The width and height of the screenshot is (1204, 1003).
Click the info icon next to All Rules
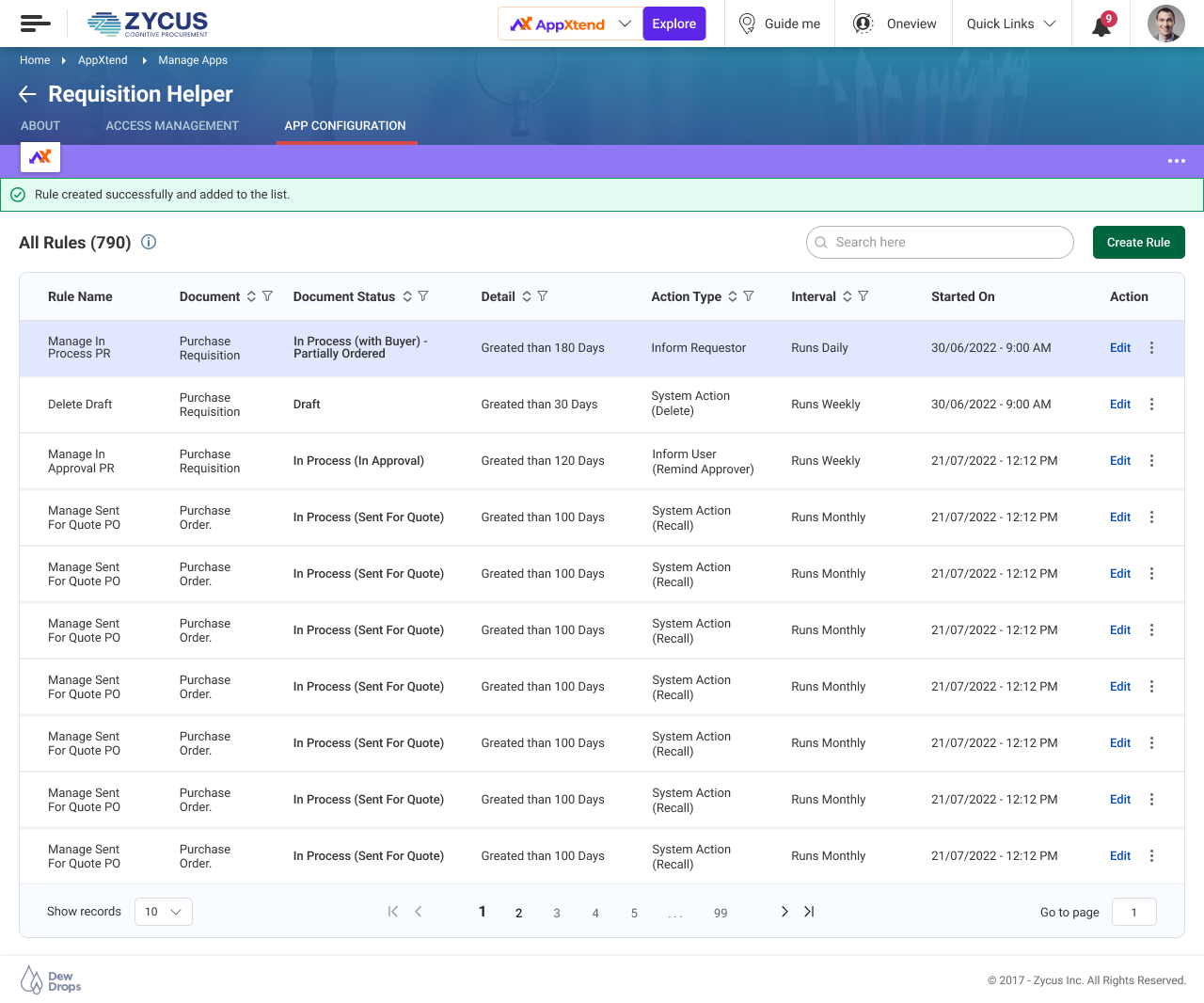click(149, 242)
